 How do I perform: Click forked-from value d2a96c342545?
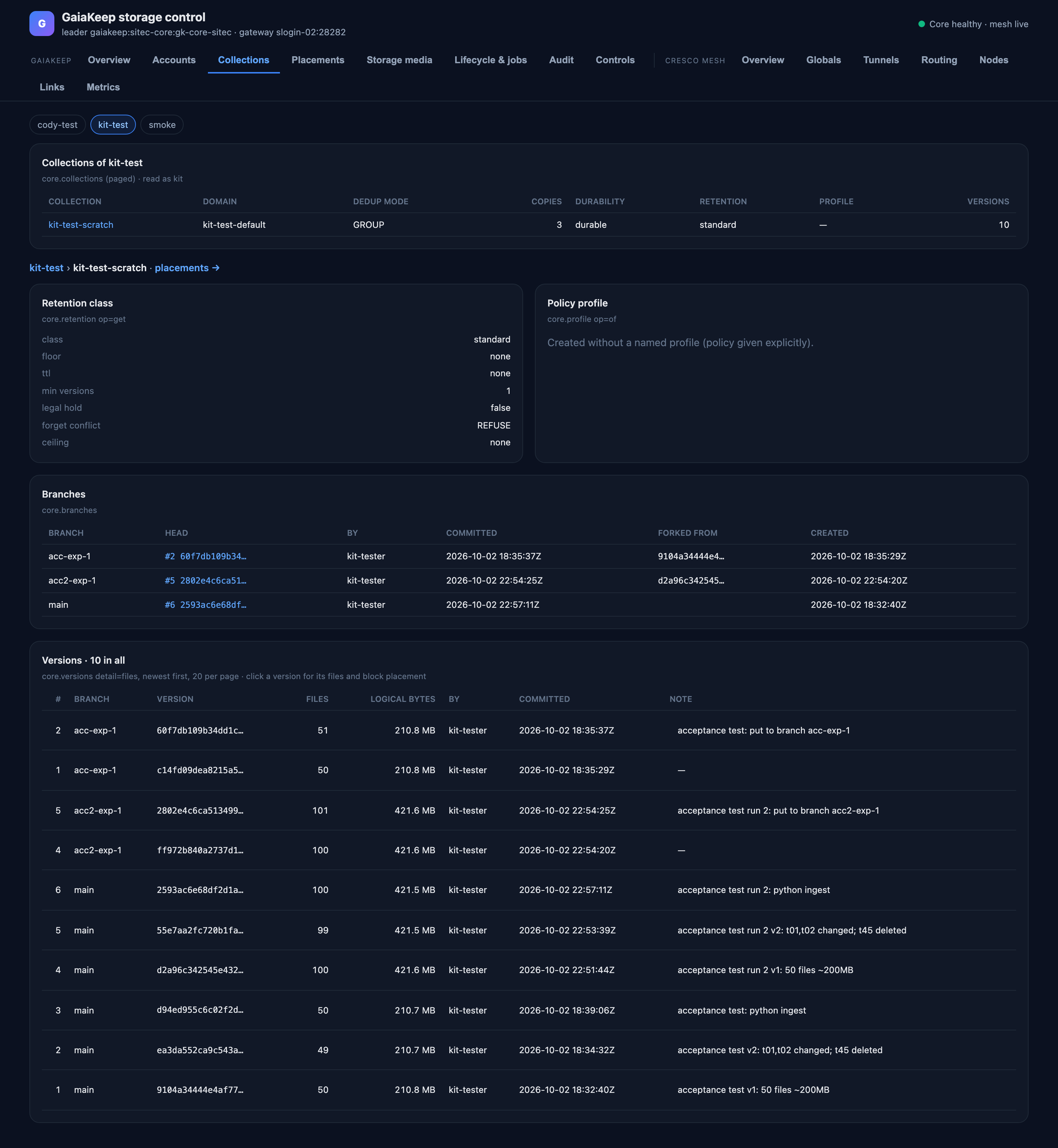click(690, 581)
